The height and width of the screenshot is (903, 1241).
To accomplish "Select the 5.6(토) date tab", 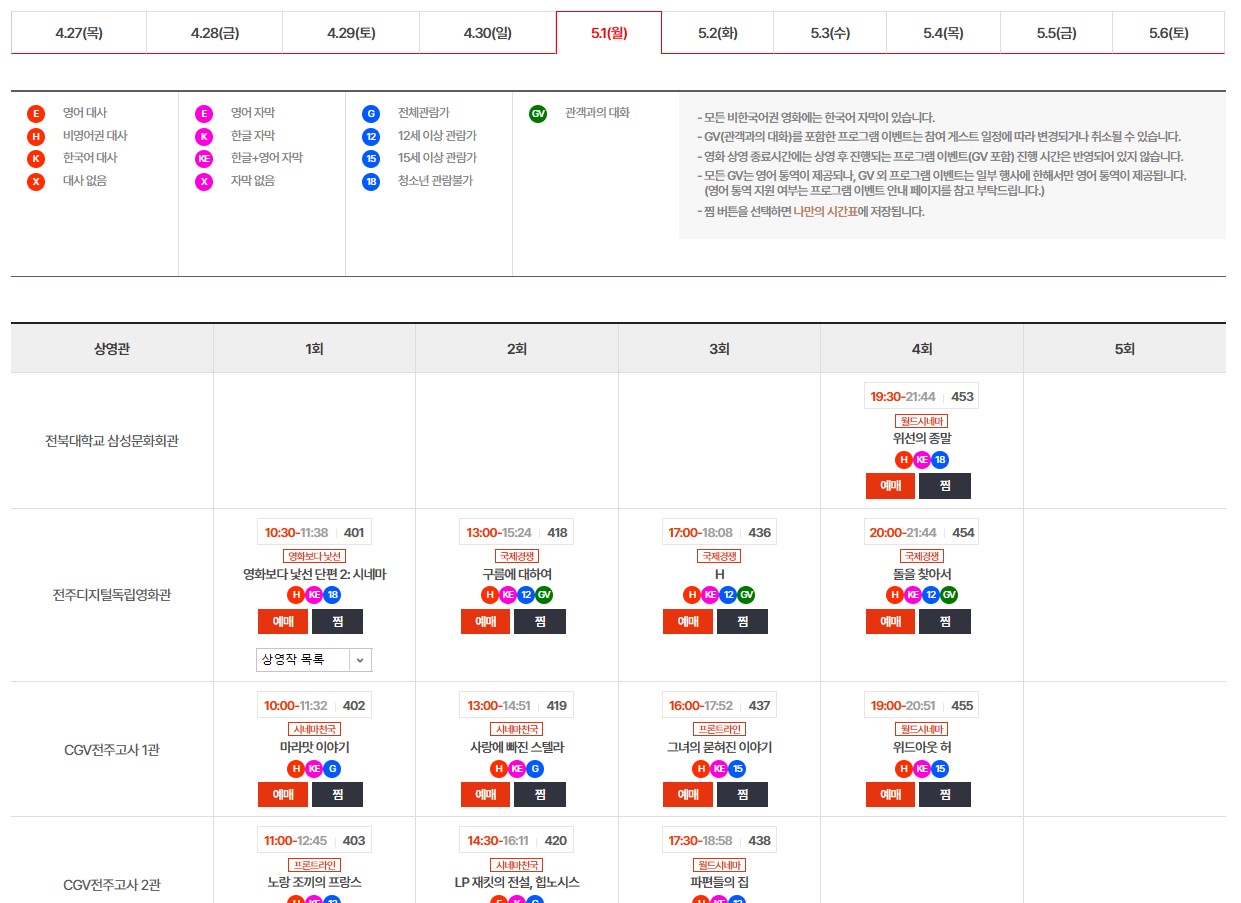I will click(1169, 33).
